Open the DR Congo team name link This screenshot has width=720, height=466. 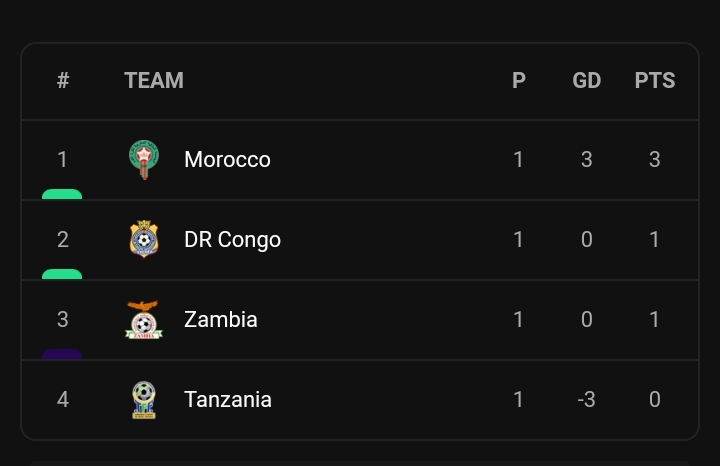click(x=232, y=240)
